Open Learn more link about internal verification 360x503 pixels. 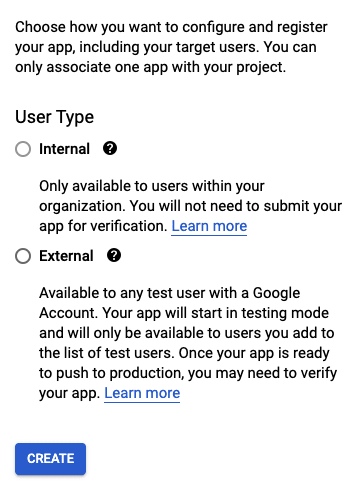[209, 226]
